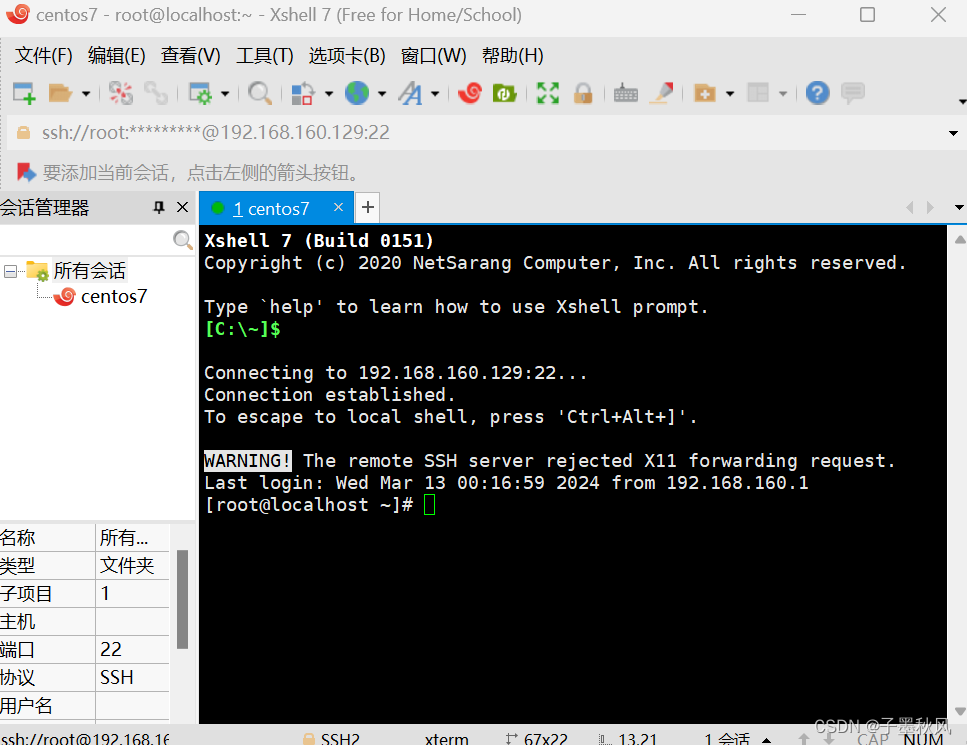Screen dimensions: 967x745
Task: Open the 文件(F) menu
Action: click(44, 56)
